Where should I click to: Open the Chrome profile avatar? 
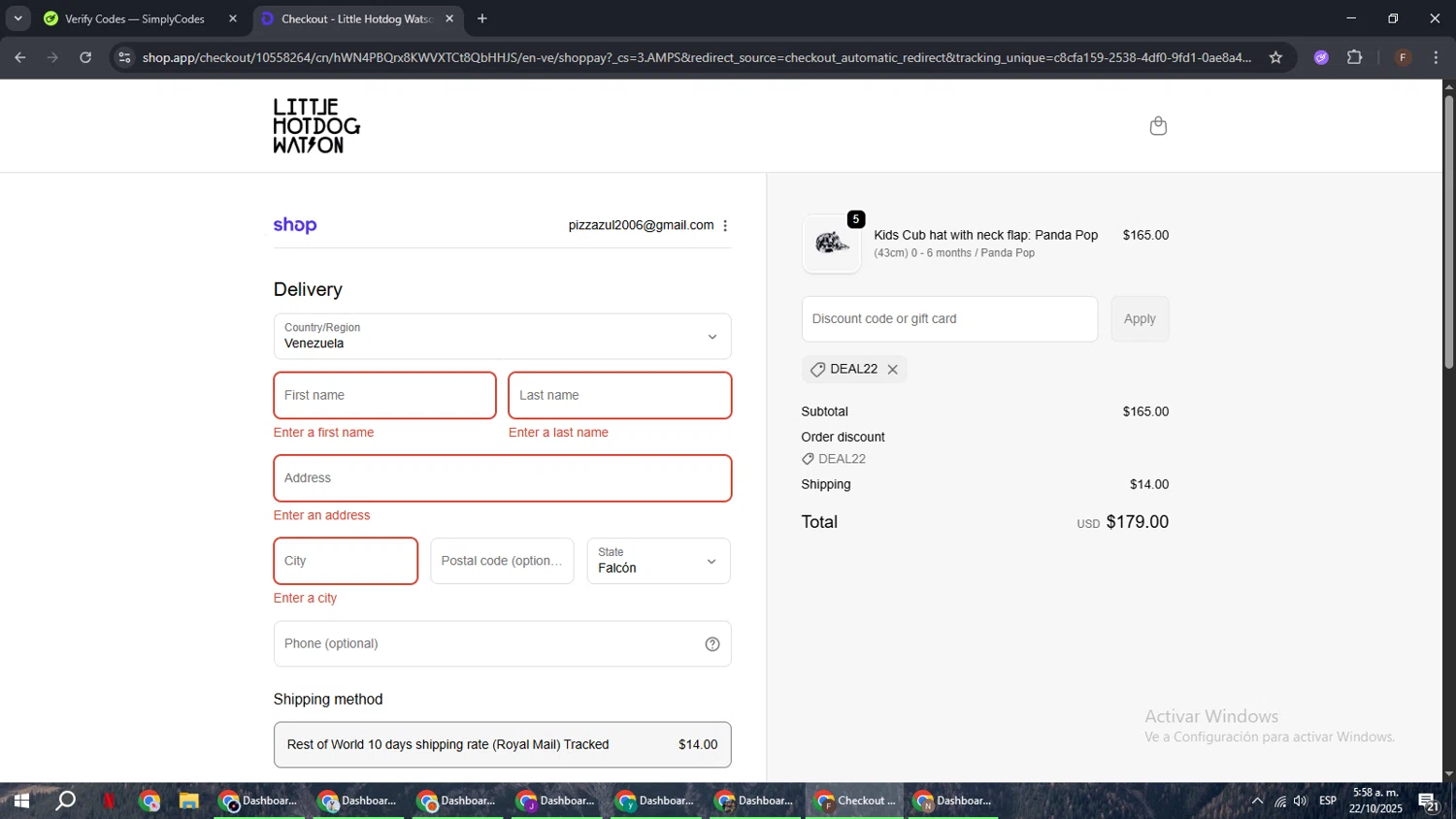click(1403, 57)
